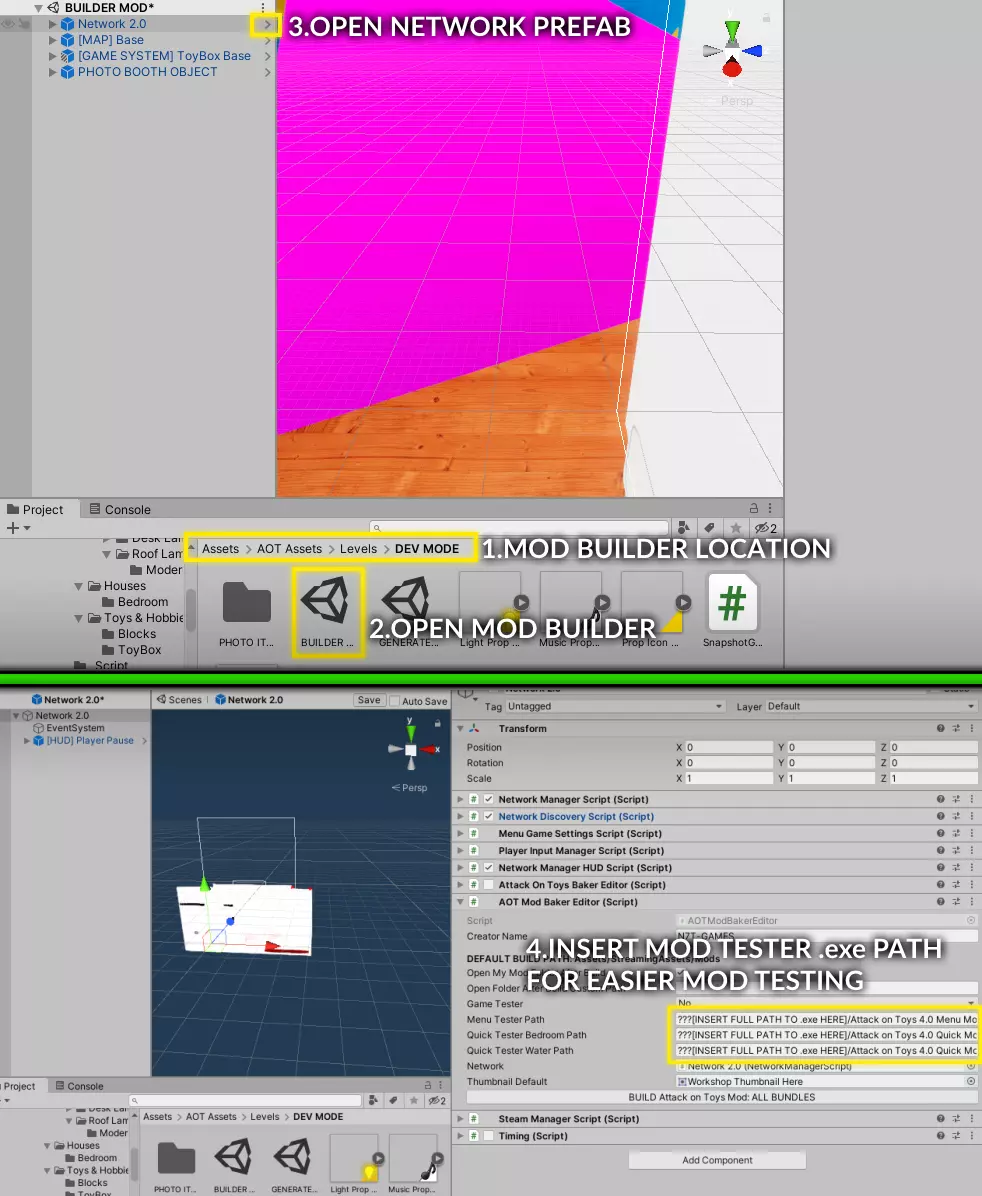The image size is (982, 1196).
Task: Expand the Network 2.0 object in BUILDER MOD hierarchy
Action: (53, 24)
